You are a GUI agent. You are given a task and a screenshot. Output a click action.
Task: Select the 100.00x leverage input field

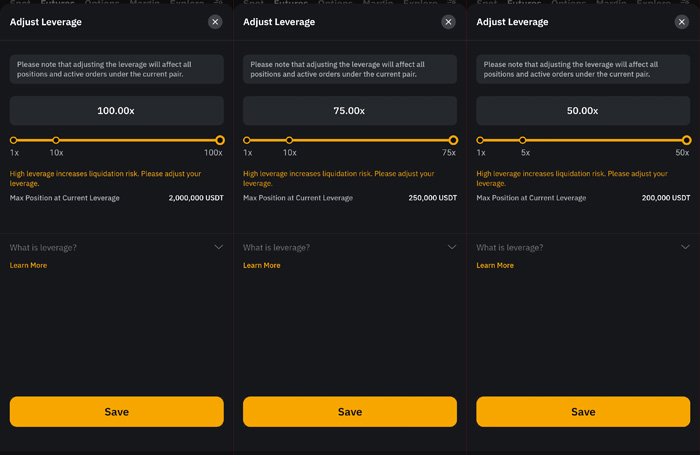(117, 111)
